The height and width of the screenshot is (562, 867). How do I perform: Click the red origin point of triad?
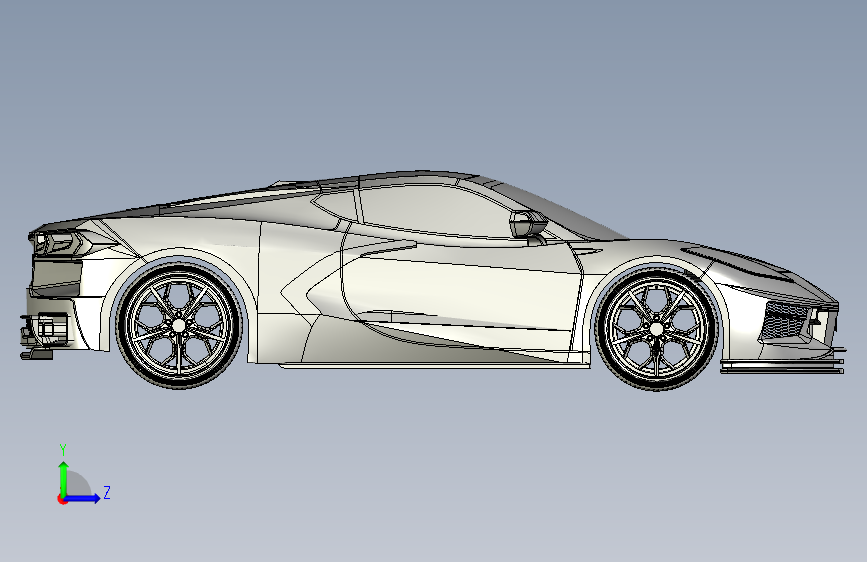tap(62, 499)
